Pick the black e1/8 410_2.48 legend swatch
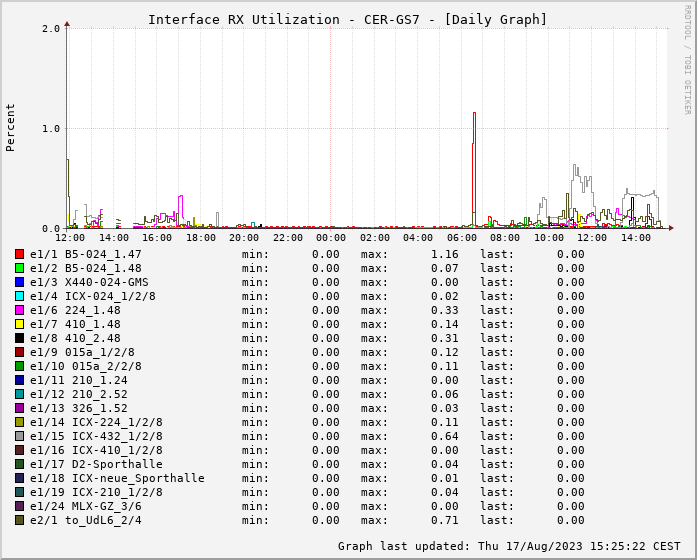This screenshot has height=560, width=697. click(19, 338)
